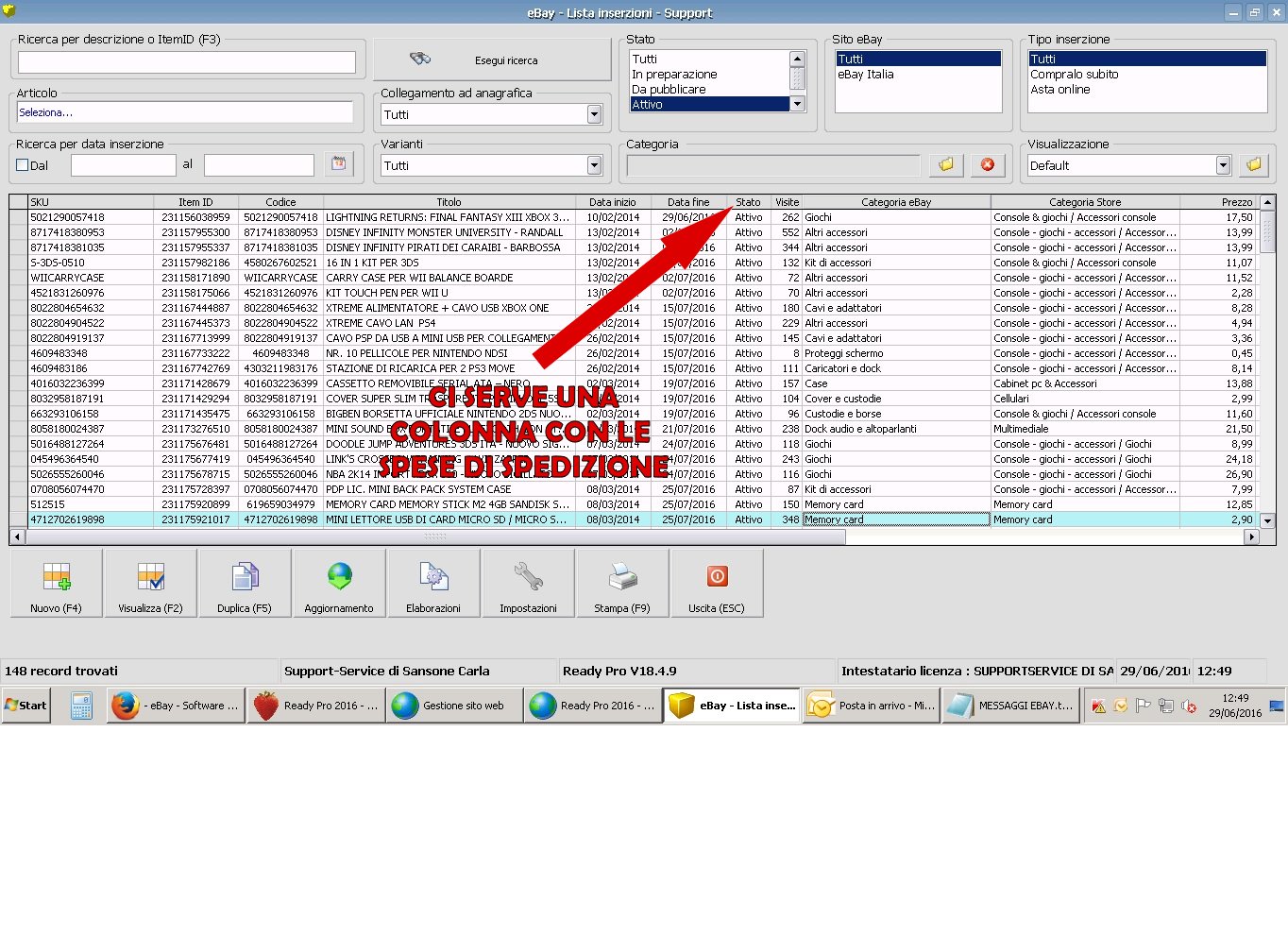This screenshot has width=1288, height=936.
Task: Sort by Titolo column header
Action: point(449,202)
